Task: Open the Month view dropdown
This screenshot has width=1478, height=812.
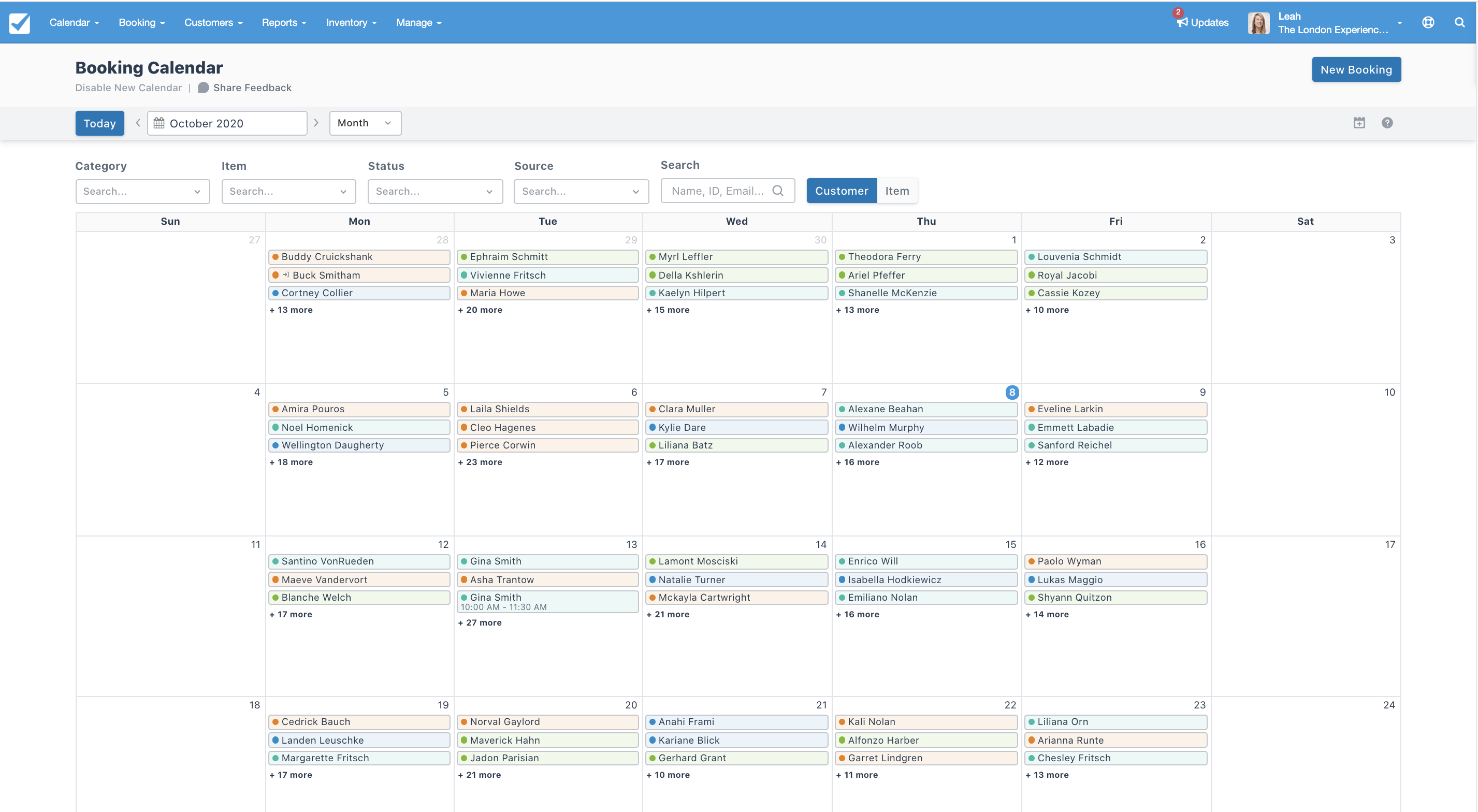Action: click(365, 123)
